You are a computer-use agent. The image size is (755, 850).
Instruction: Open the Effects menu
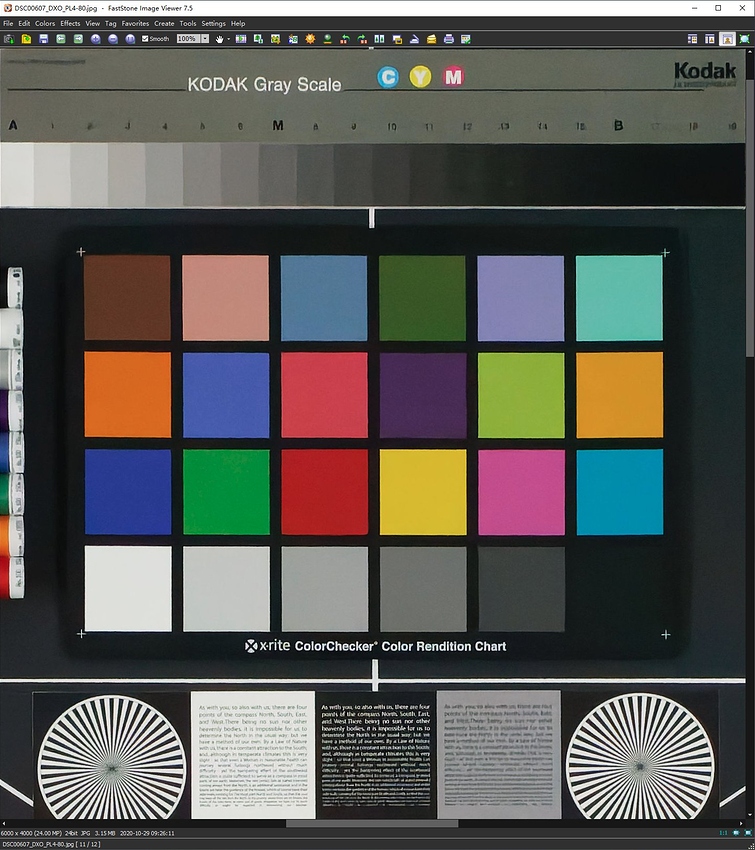point(70,23)
